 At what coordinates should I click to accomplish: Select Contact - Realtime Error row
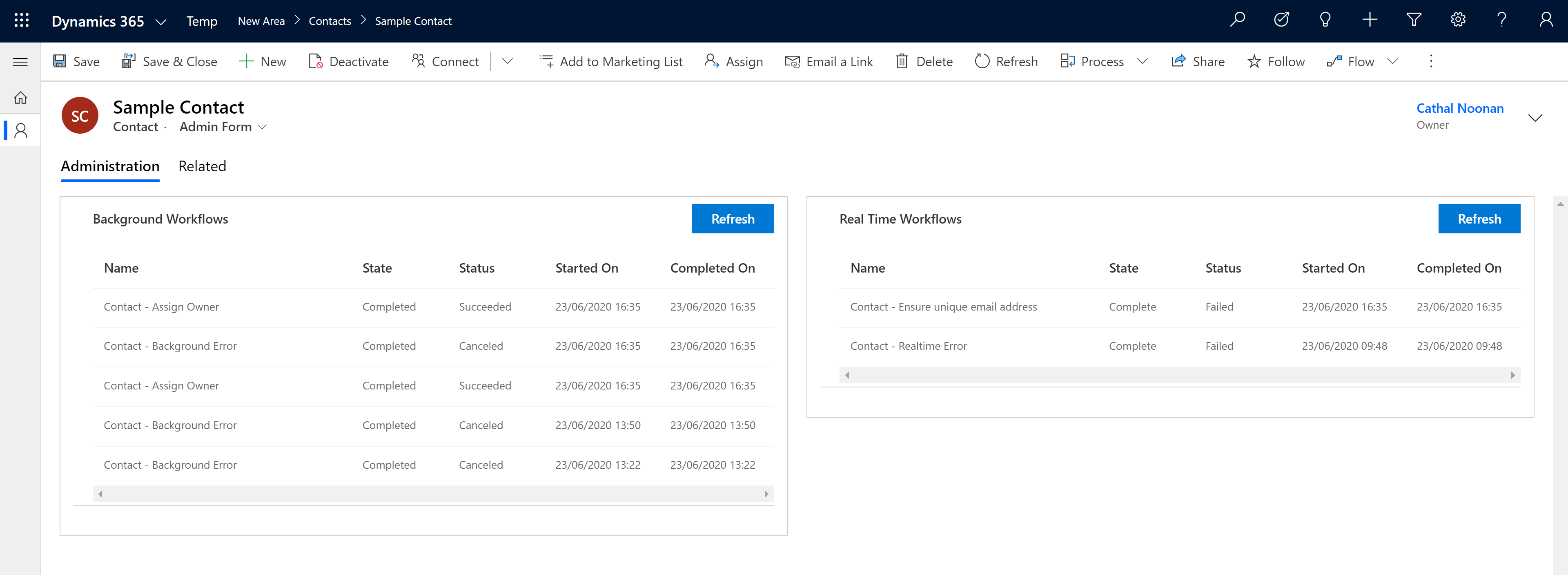1180,346
